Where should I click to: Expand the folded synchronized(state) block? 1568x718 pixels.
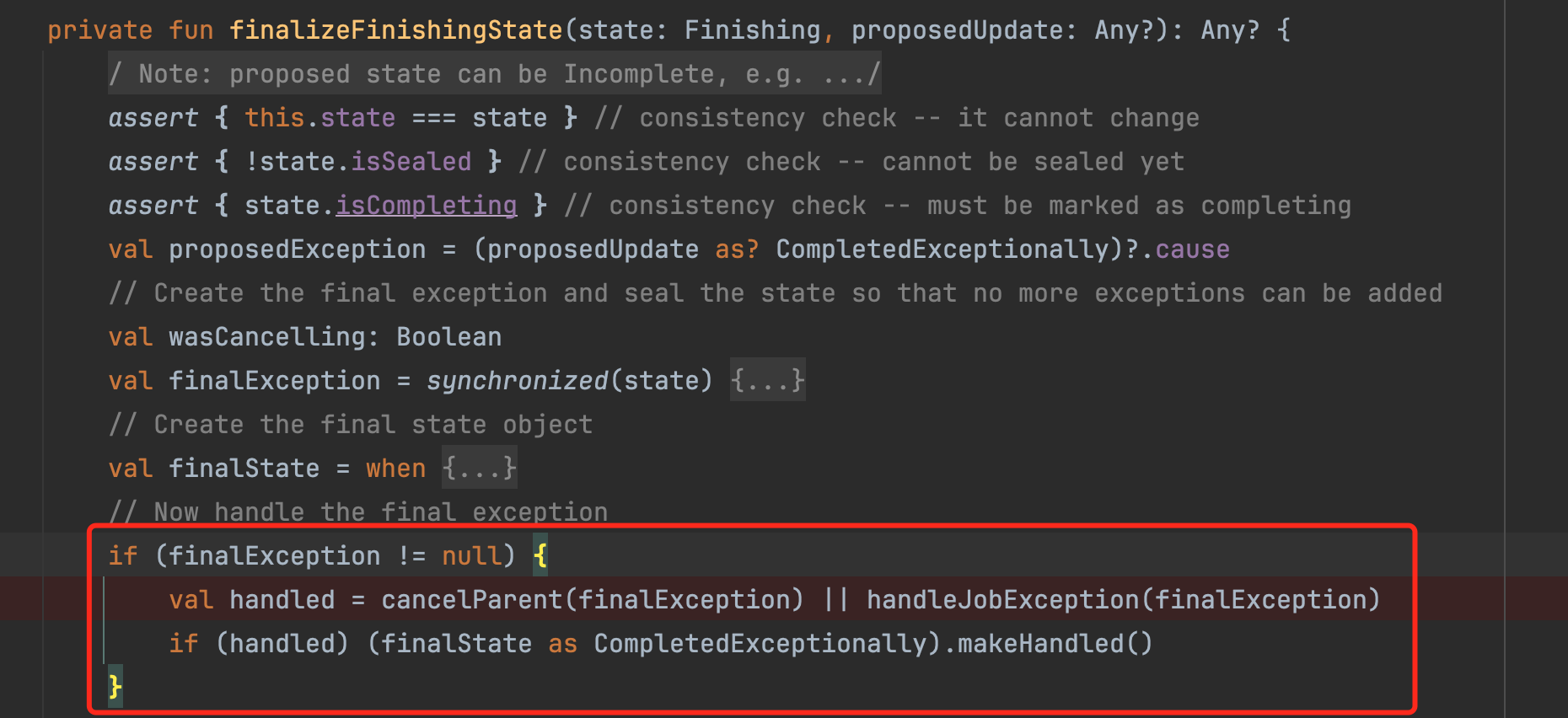[767, 381]
